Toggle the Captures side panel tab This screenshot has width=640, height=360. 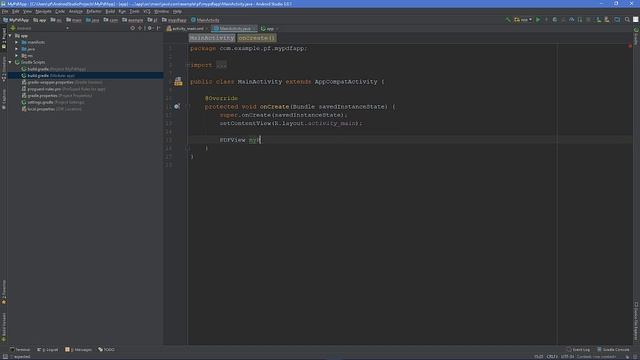4,99
